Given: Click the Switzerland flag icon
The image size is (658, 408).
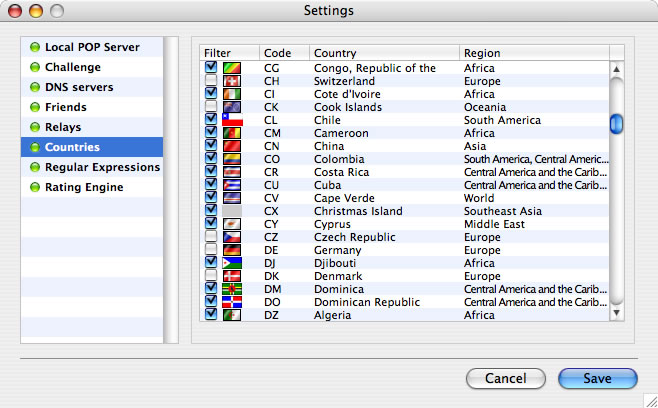Looking at the screenshot, I should click(231, 81).
